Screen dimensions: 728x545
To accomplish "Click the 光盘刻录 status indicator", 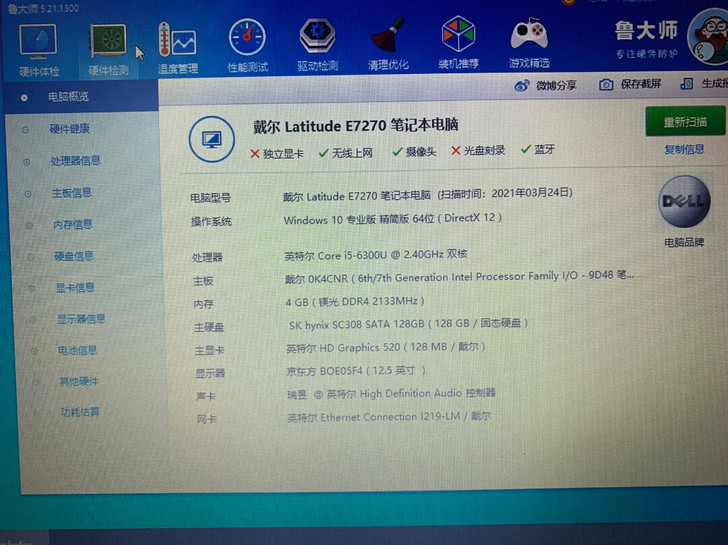I will (478, 150).
